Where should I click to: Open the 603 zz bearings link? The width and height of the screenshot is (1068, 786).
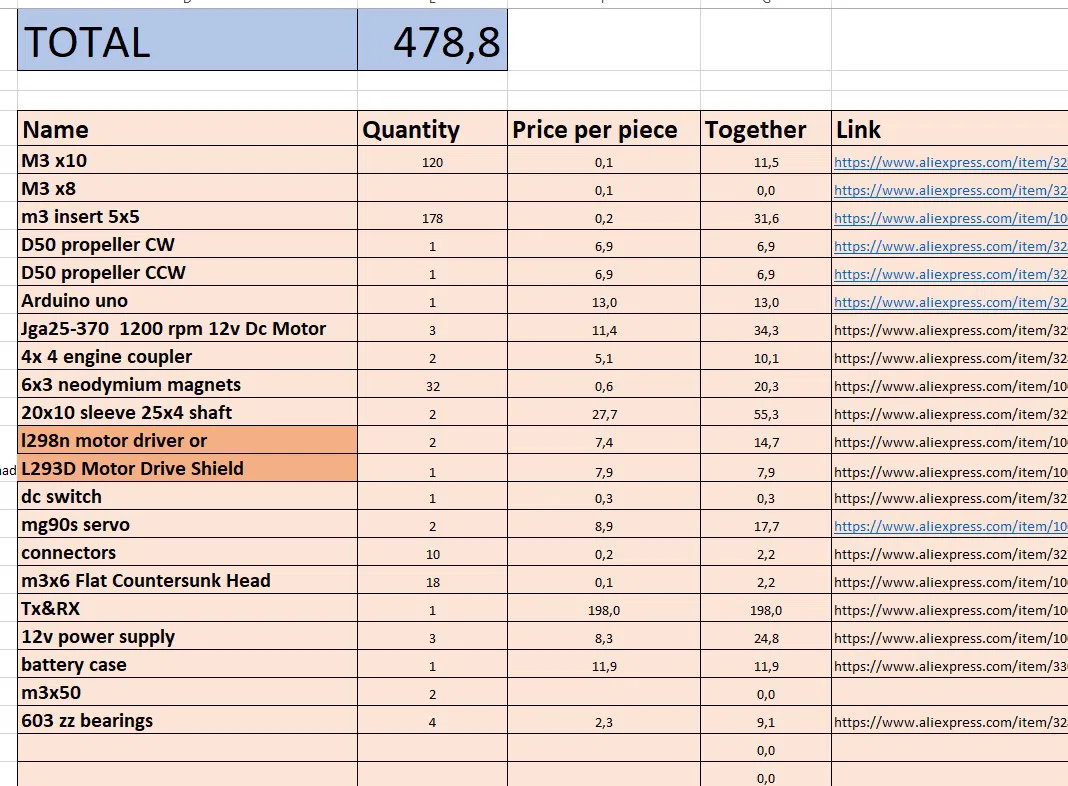[949, 722]
